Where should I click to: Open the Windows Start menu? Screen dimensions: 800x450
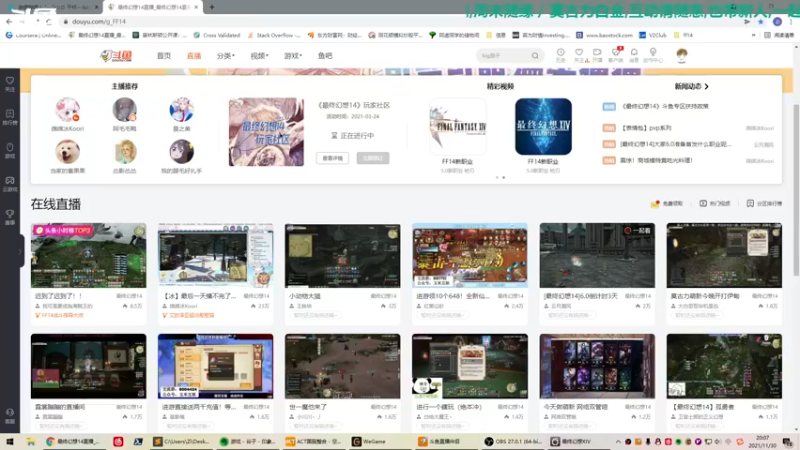[x=10, y=441]
